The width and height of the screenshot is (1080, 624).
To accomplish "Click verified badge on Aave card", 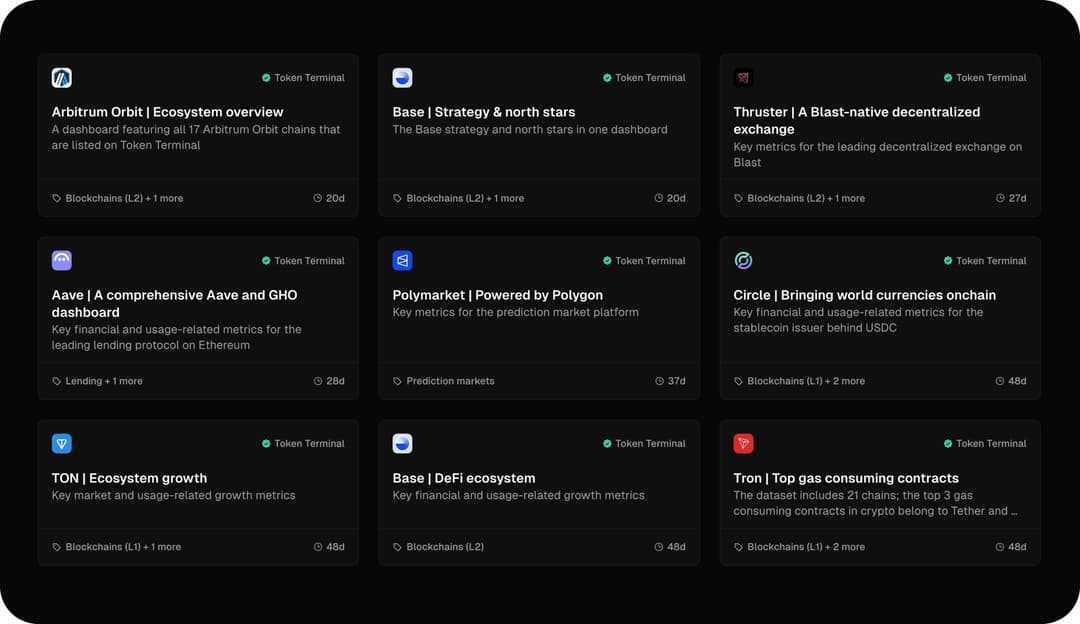I will pyautogui.click(x=266, y=260).
